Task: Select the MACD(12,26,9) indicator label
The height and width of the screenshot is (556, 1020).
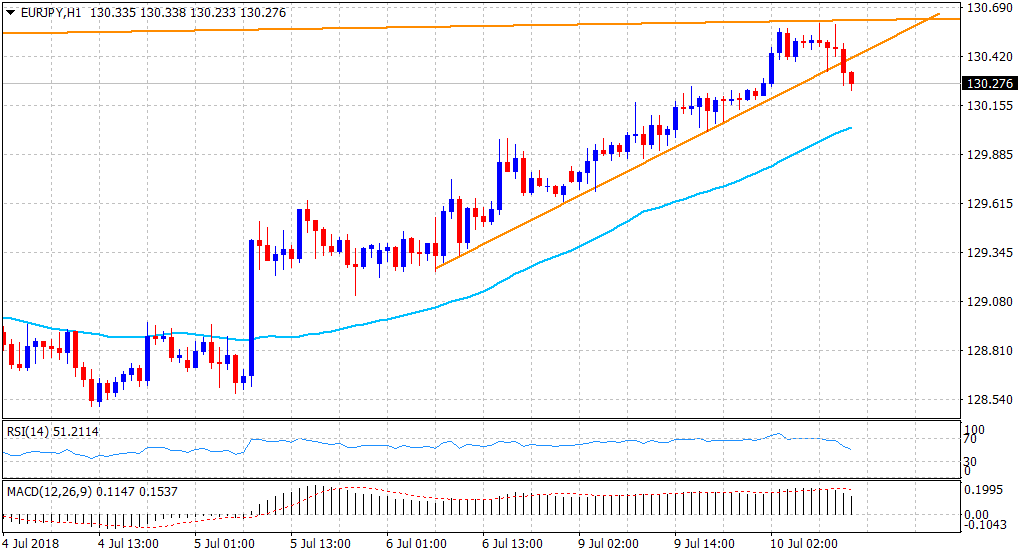Action: click(49, 491)
